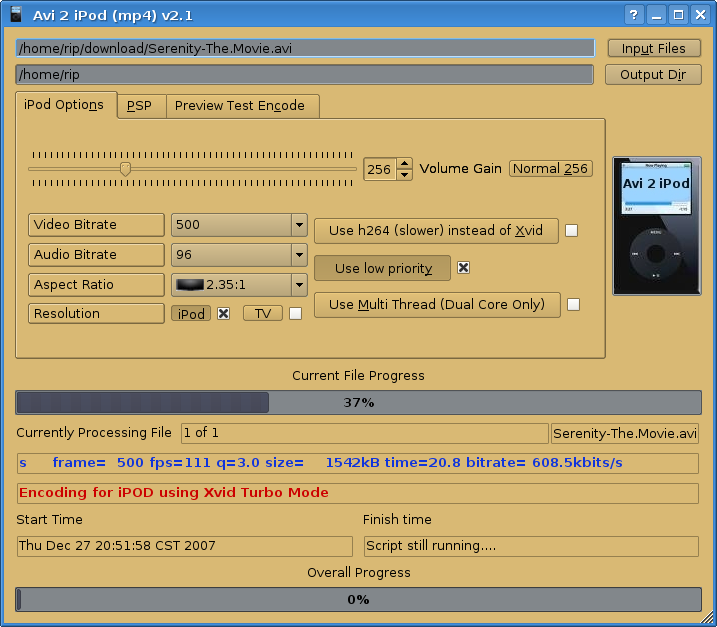Click the Resolution label button
This screenshot has height=627, width=717.
click(x=96, y=314)
